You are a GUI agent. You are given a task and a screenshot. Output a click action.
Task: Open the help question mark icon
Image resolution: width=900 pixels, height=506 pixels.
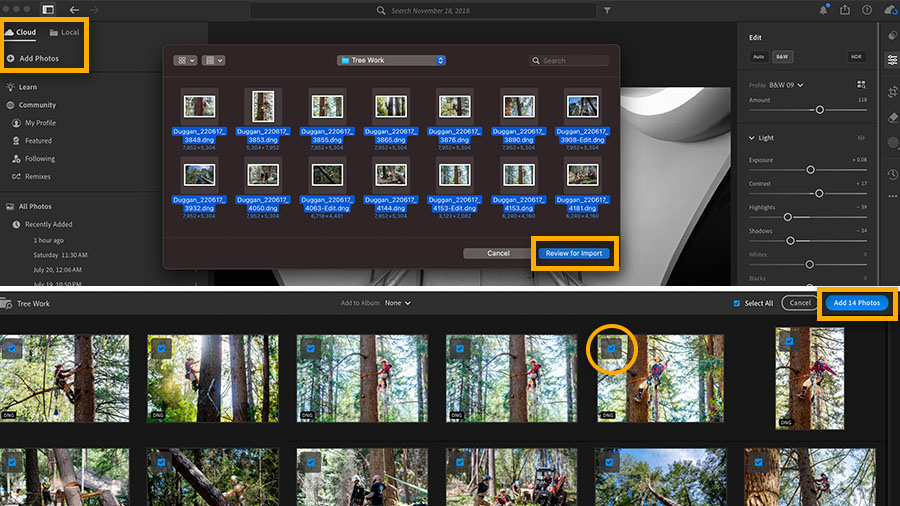click(867, 10)
